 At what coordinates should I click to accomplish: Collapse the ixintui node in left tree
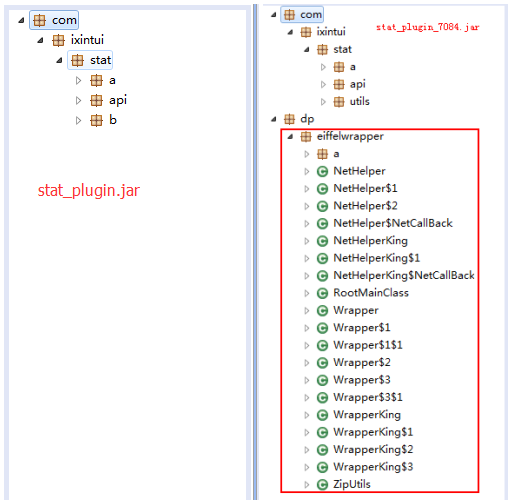tap(40, 40)
